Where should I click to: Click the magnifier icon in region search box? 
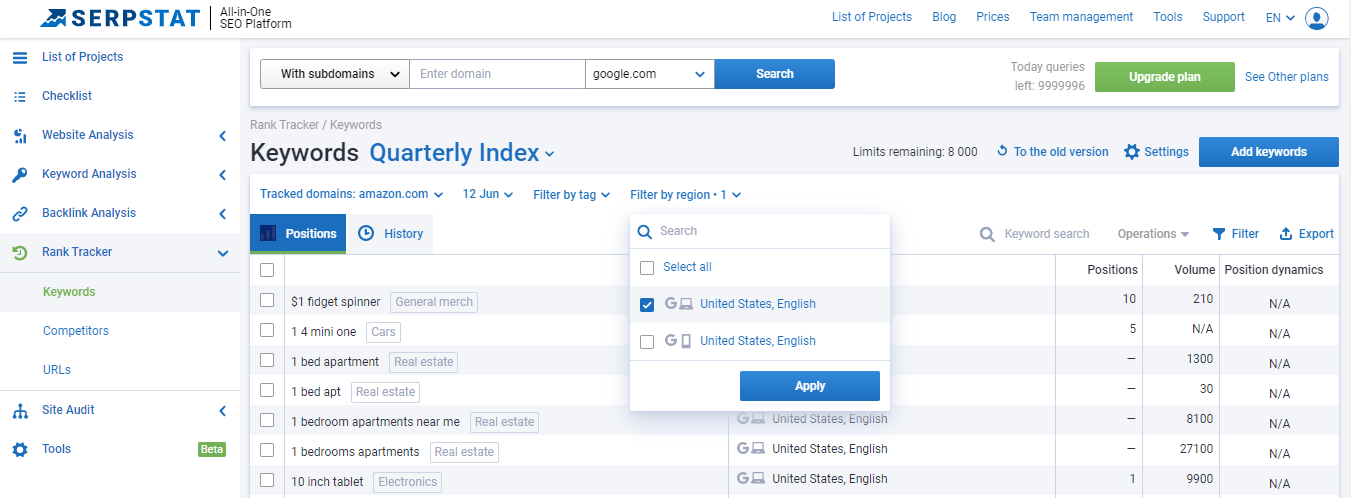pyautogui.click(x=645, y=231)
